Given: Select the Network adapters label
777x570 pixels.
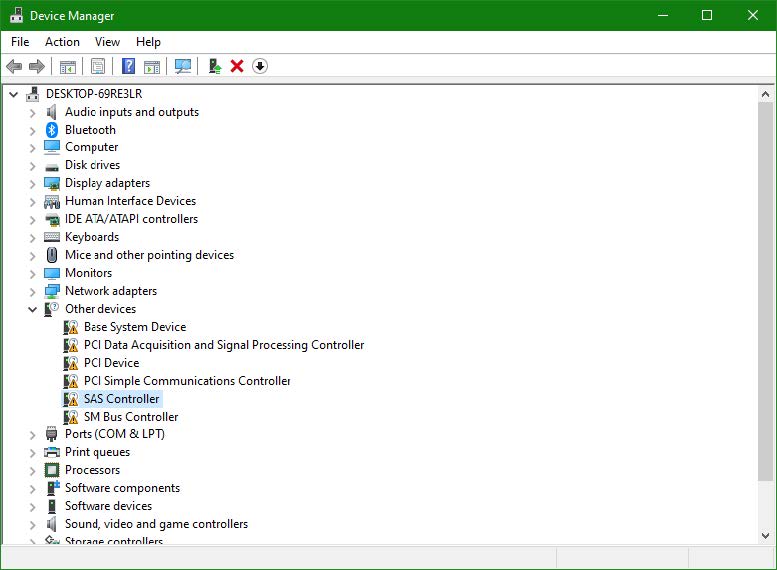Looking at the screenshot, I should point(111,291).
